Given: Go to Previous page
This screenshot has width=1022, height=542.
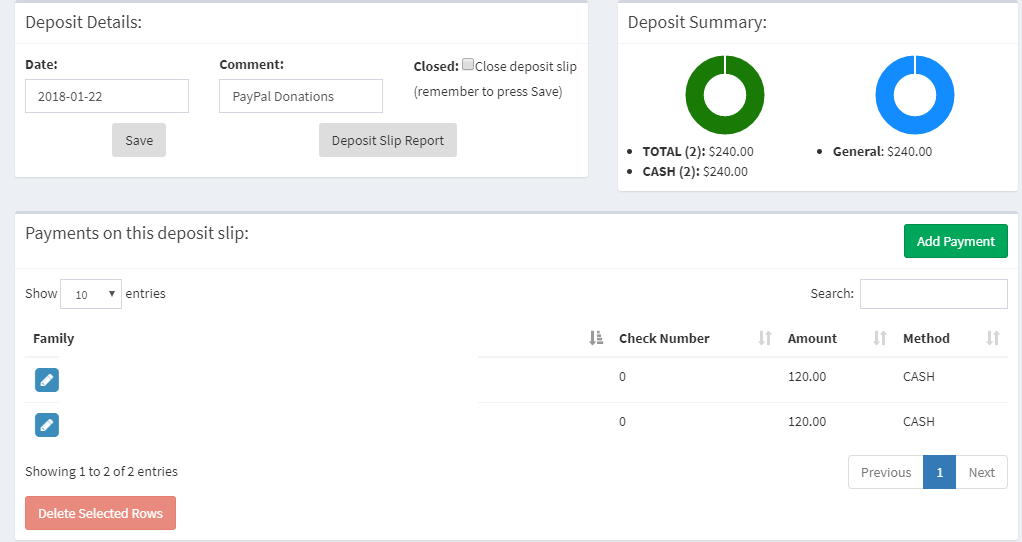Looking at the screenshot, I should [886, 472].
